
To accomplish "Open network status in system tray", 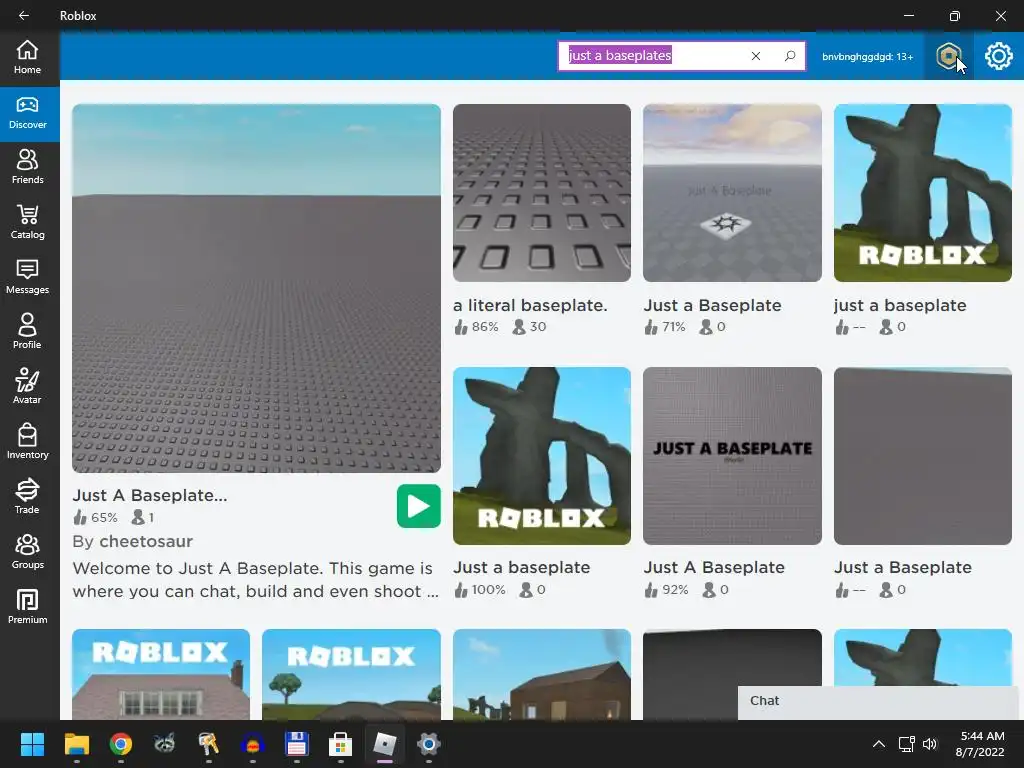I will [x=906, y=744].
